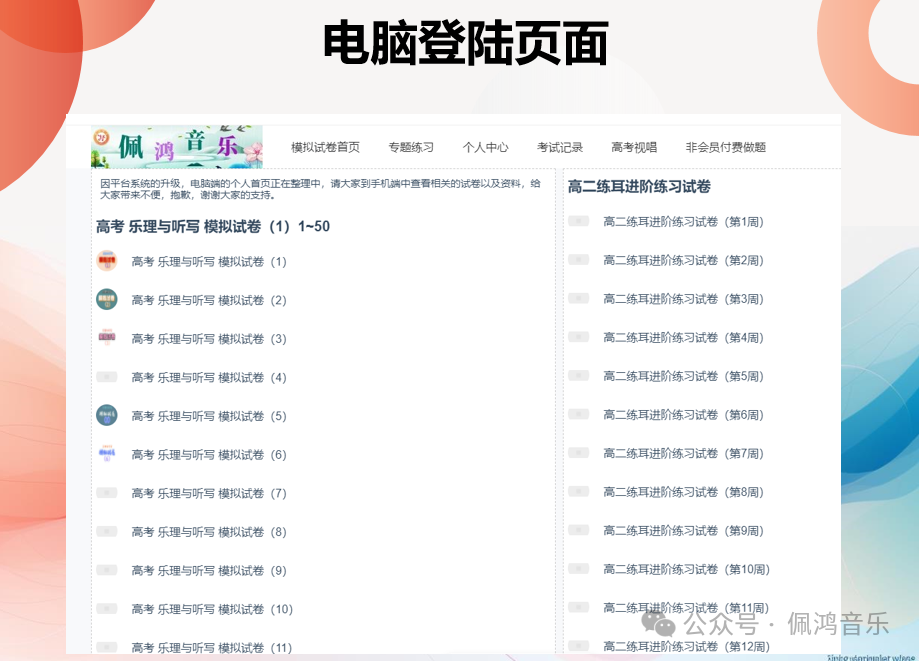This screenshot has width=919, height=661.
Task: Select 考试记录 in the top menu
Action: (560, 147)
